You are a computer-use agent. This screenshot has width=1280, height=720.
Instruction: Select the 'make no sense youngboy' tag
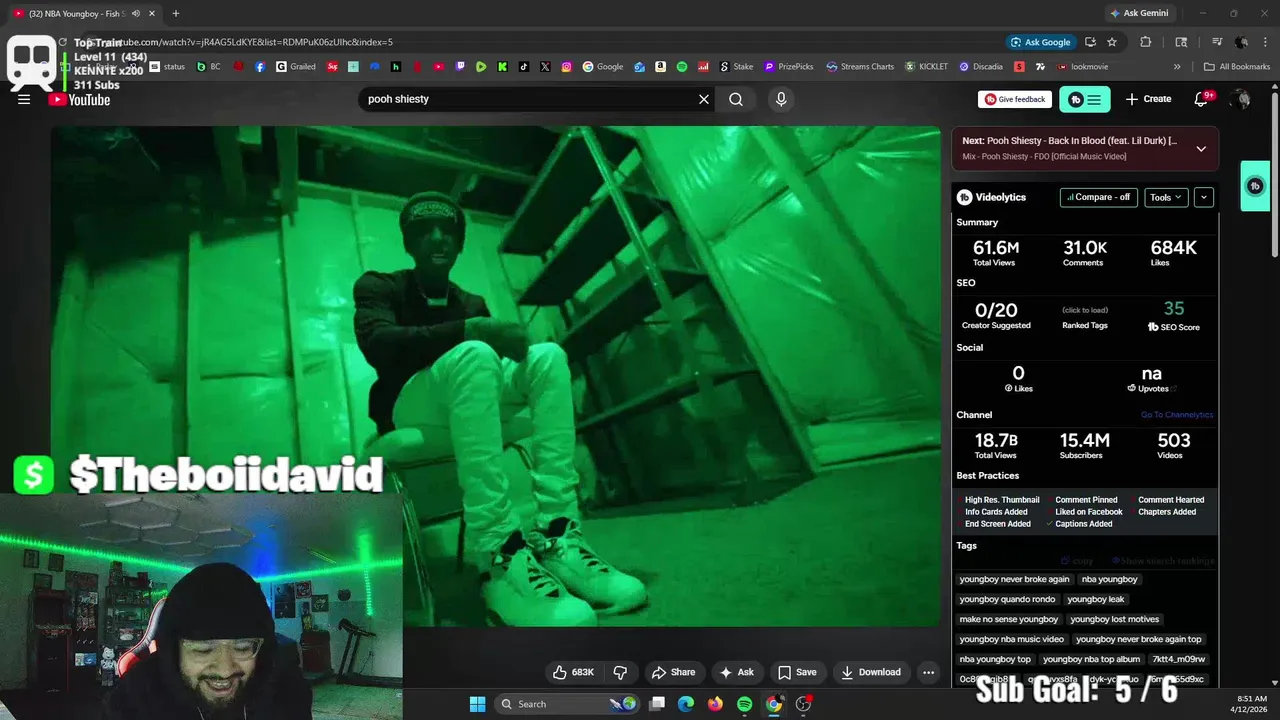click(x=1008, y=619)
